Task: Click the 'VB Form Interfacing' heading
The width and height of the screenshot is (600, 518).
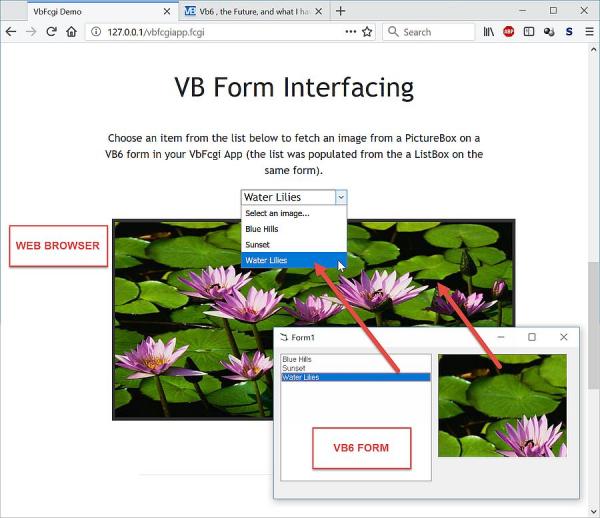Action: [x=294, y=87]
